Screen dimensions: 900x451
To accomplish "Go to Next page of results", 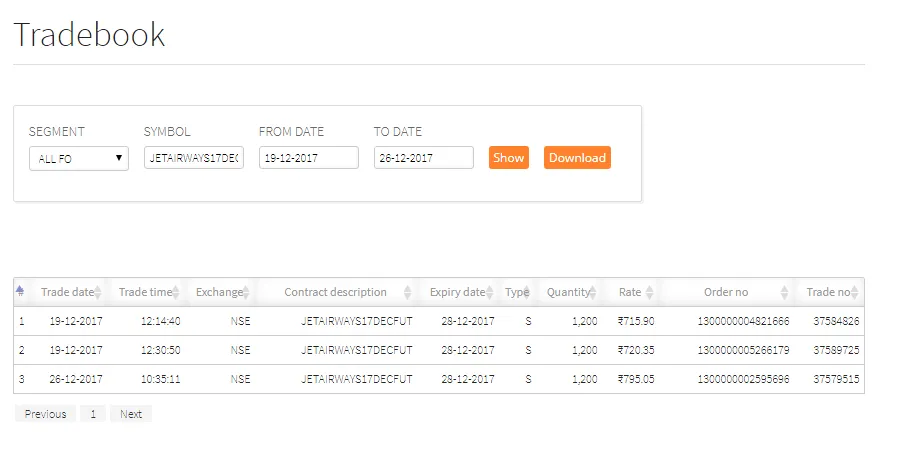I will [131, 414].
